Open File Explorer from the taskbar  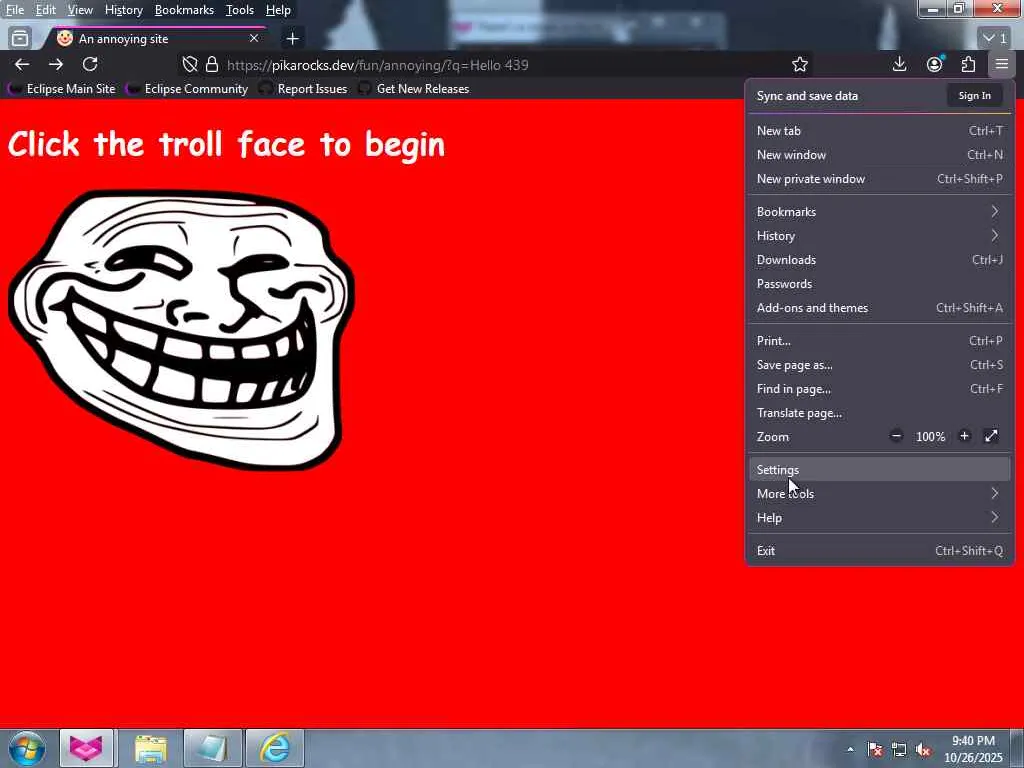point(151,748)
